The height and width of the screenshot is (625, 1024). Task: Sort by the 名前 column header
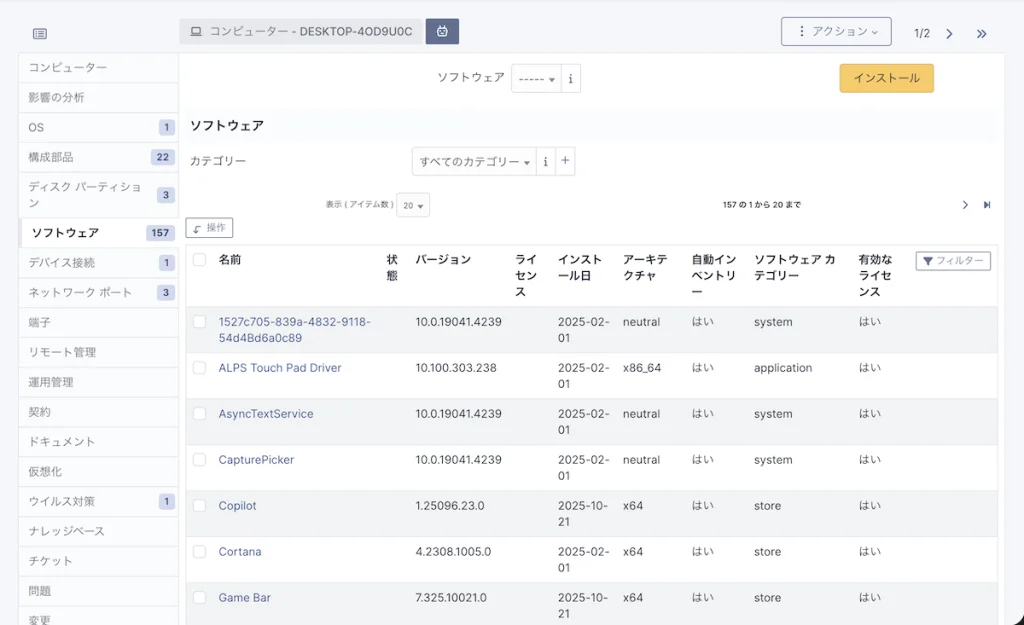point(230,260)
